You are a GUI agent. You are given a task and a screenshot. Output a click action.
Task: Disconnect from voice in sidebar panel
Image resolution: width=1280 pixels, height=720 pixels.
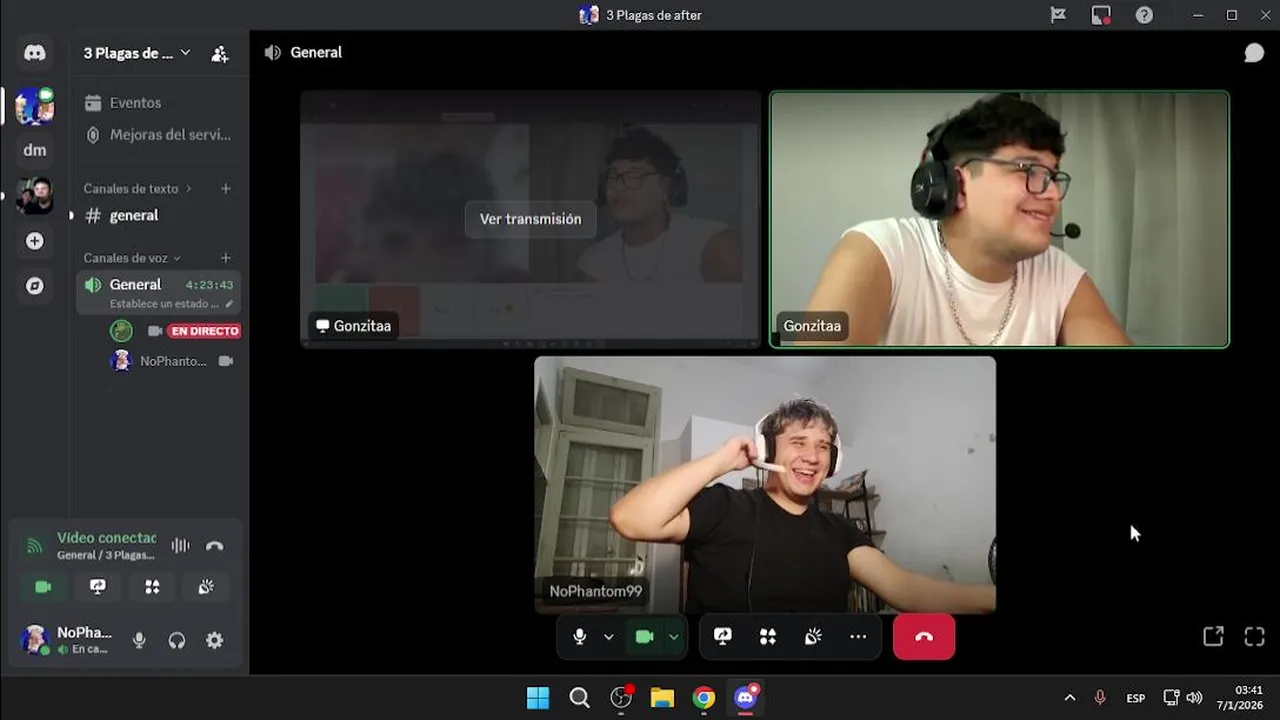tap(214, 546)
